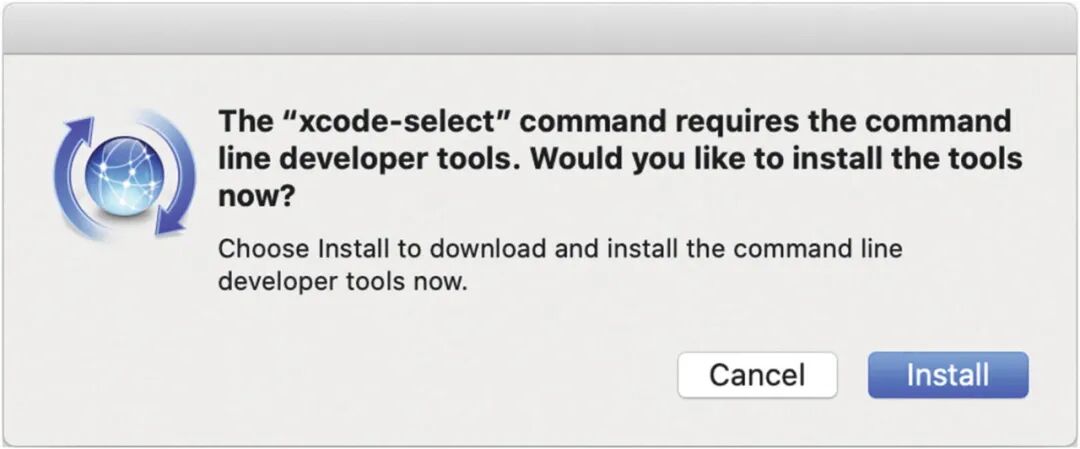Click the Install button
Image resolution: width=1080 pixels, height=449 pixels.
(x=947, y=375)
